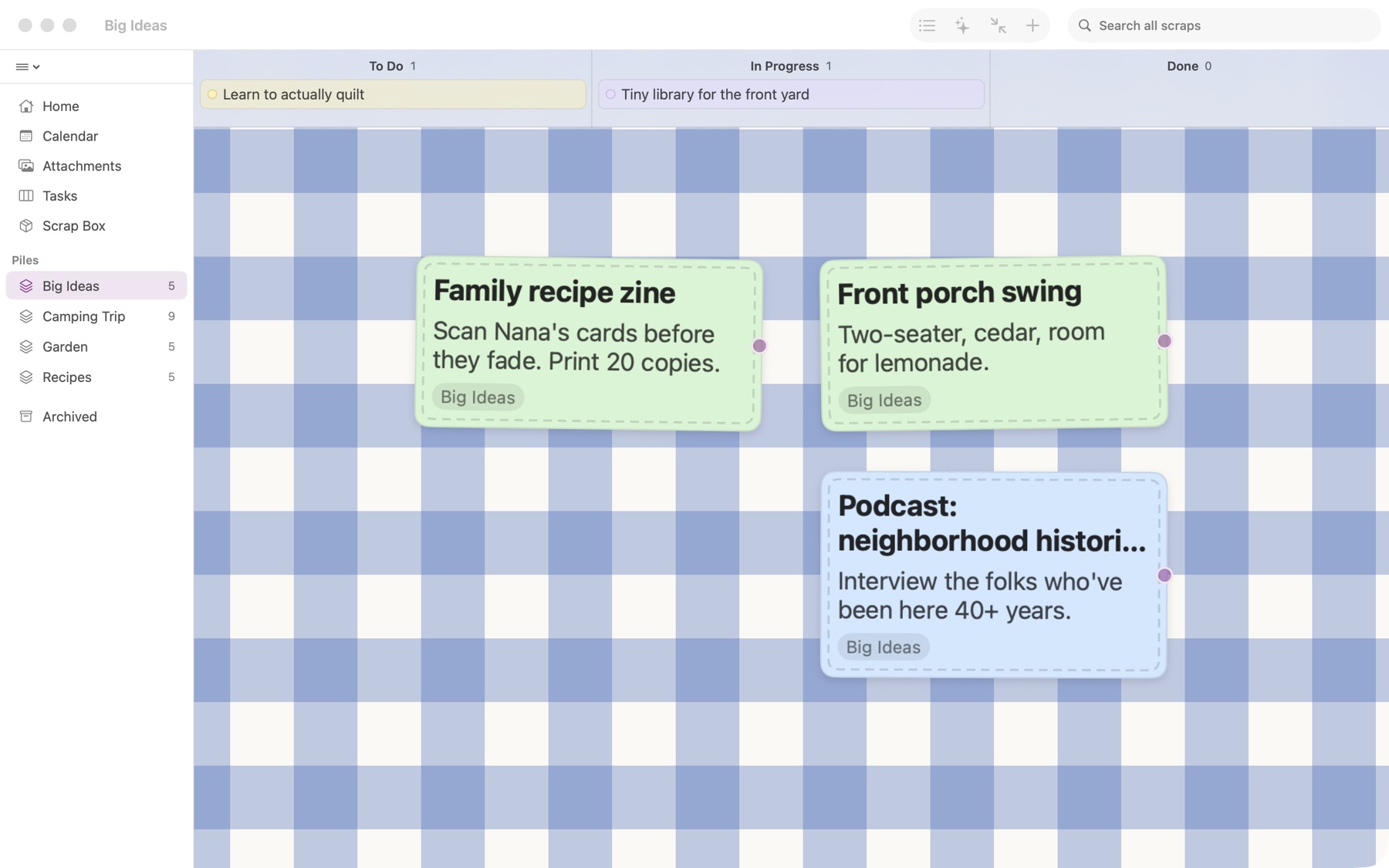Select the 'Tiny library for the front yard' task
Screen dimensions: 1389x868
[791, 94]
